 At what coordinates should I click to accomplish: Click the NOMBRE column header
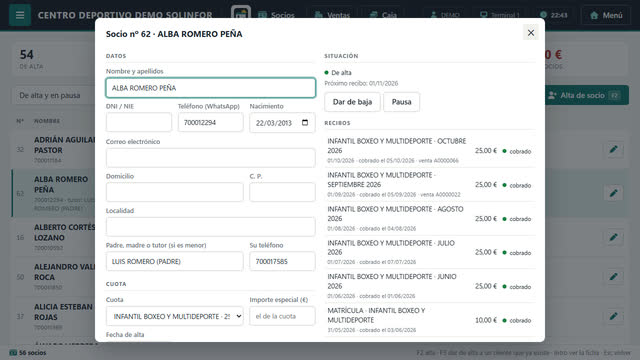47,121
